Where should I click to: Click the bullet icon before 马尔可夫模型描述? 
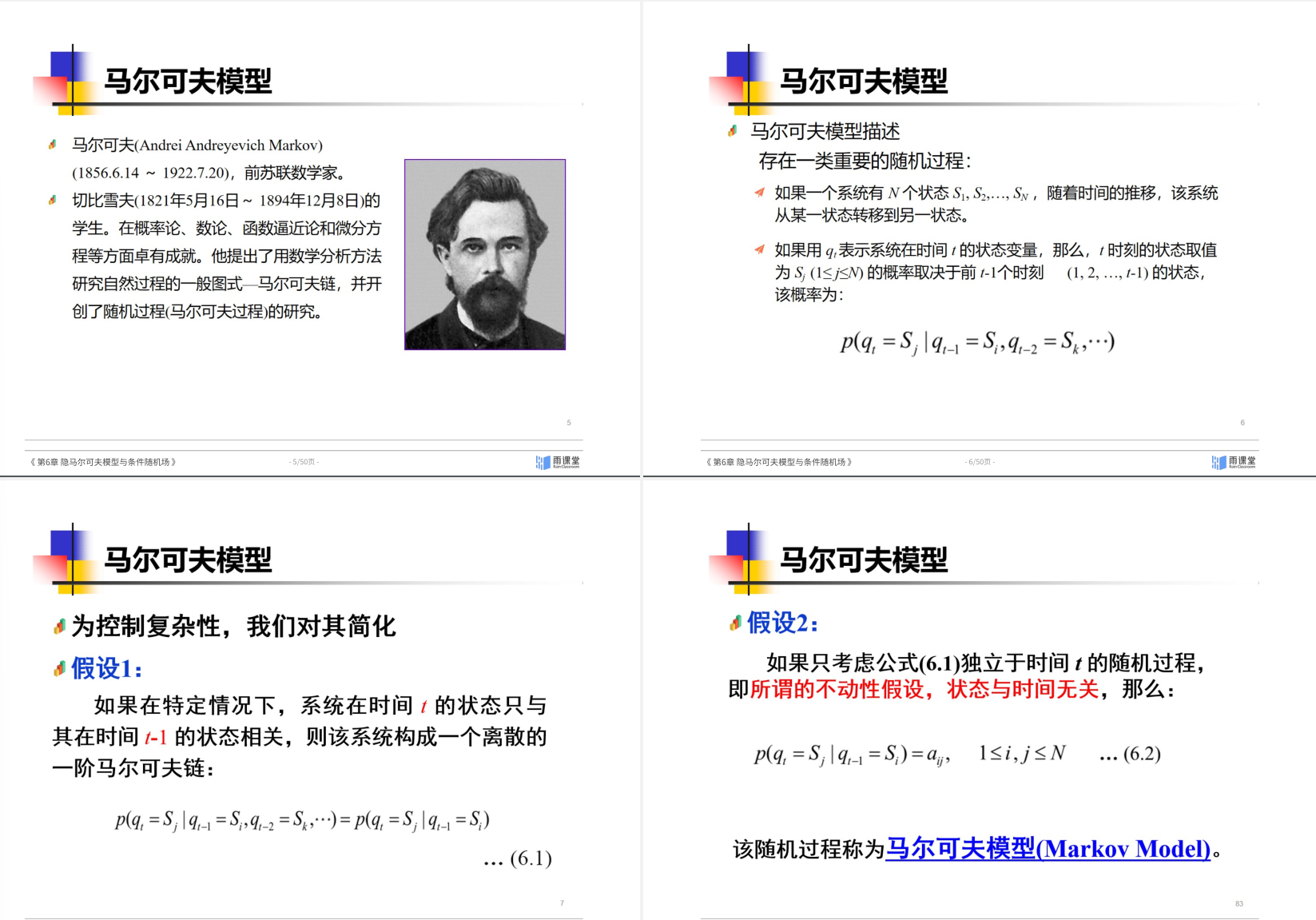point(733,131)
